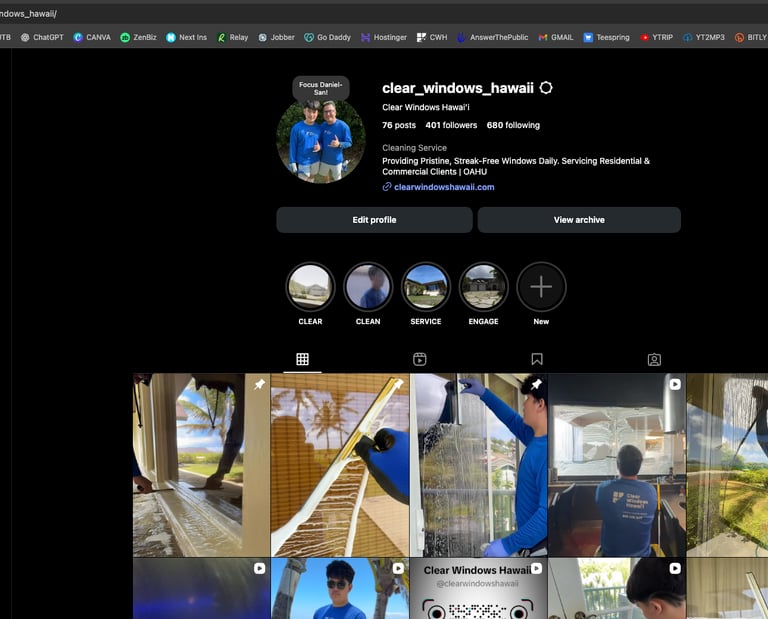Open the ChatGPT bookmark

(x=42, y=37)
